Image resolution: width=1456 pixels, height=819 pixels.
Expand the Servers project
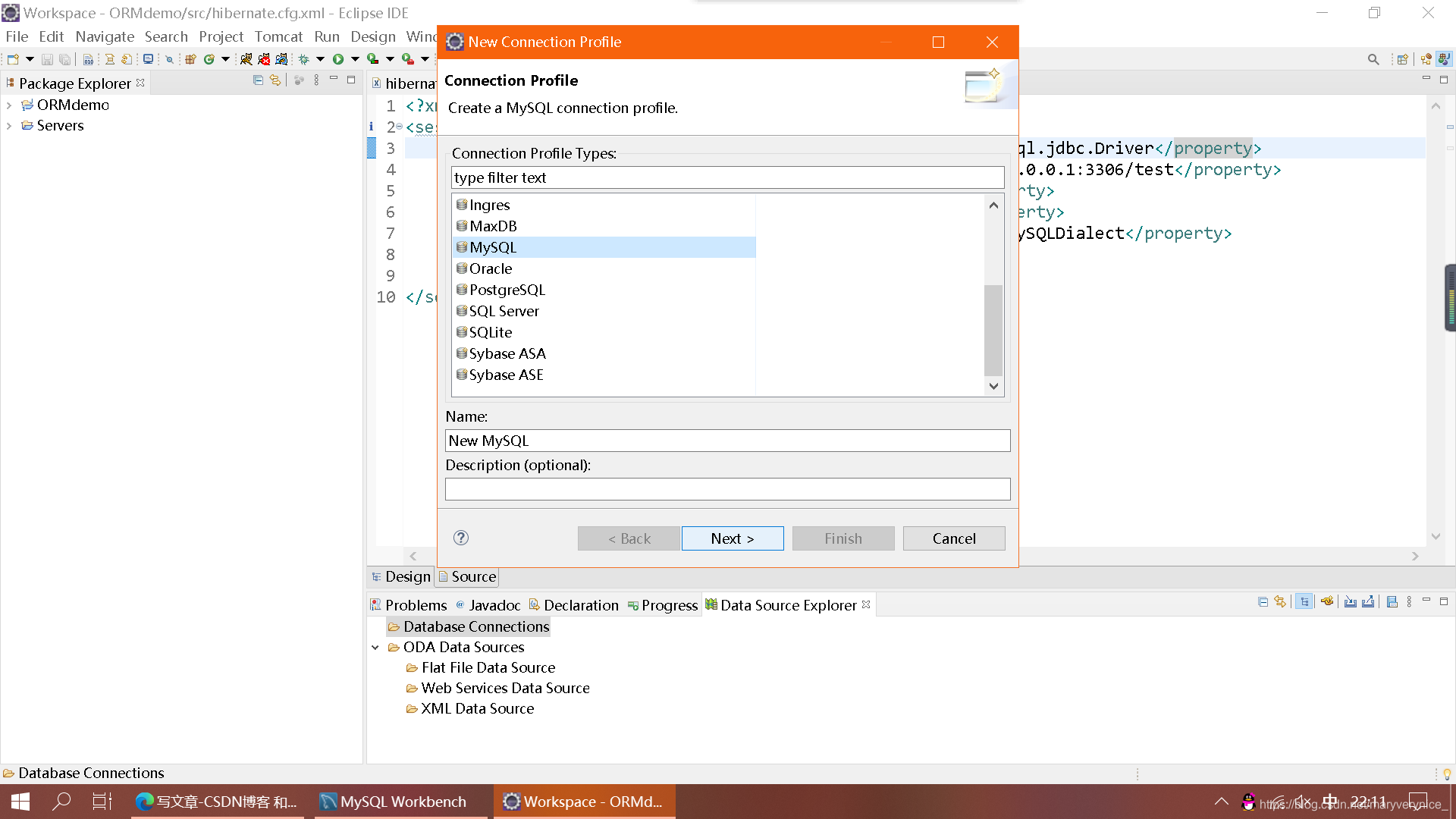tap(9, 126)
